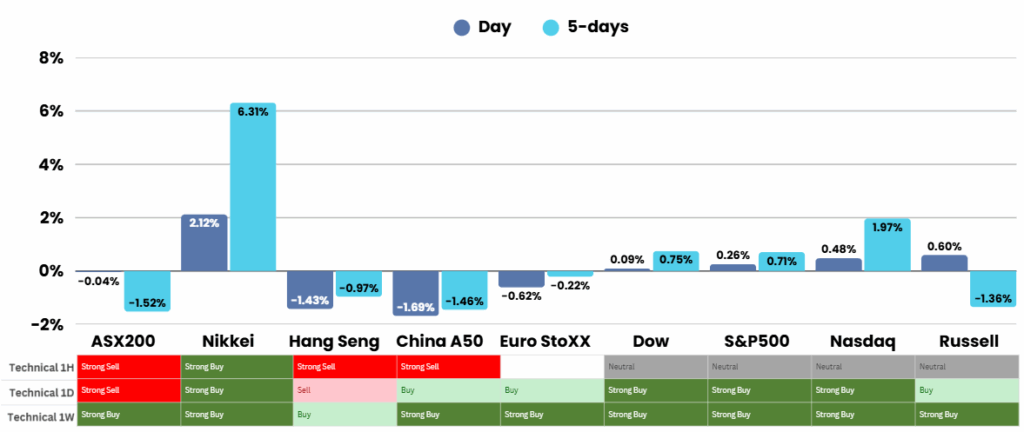Select the Russell -1.36% 5-days bar
This screenshot has width=1024, height=432.
coord(994,288)
